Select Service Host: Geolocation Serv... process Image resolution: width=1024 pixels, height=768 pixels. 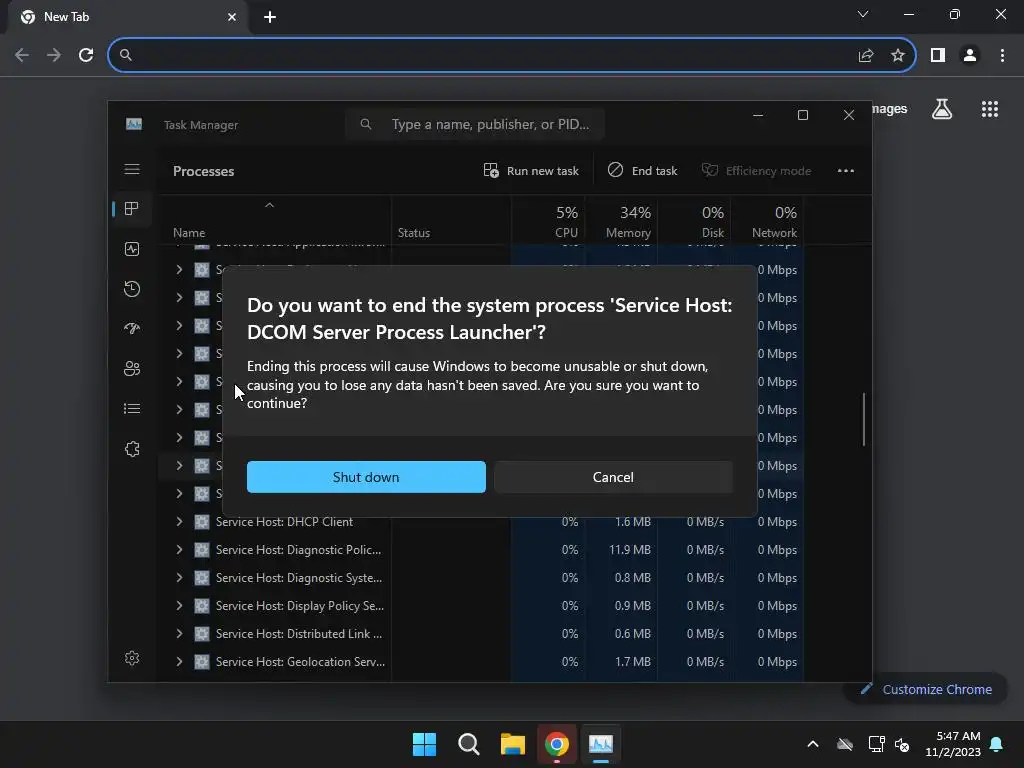point(300,662)
